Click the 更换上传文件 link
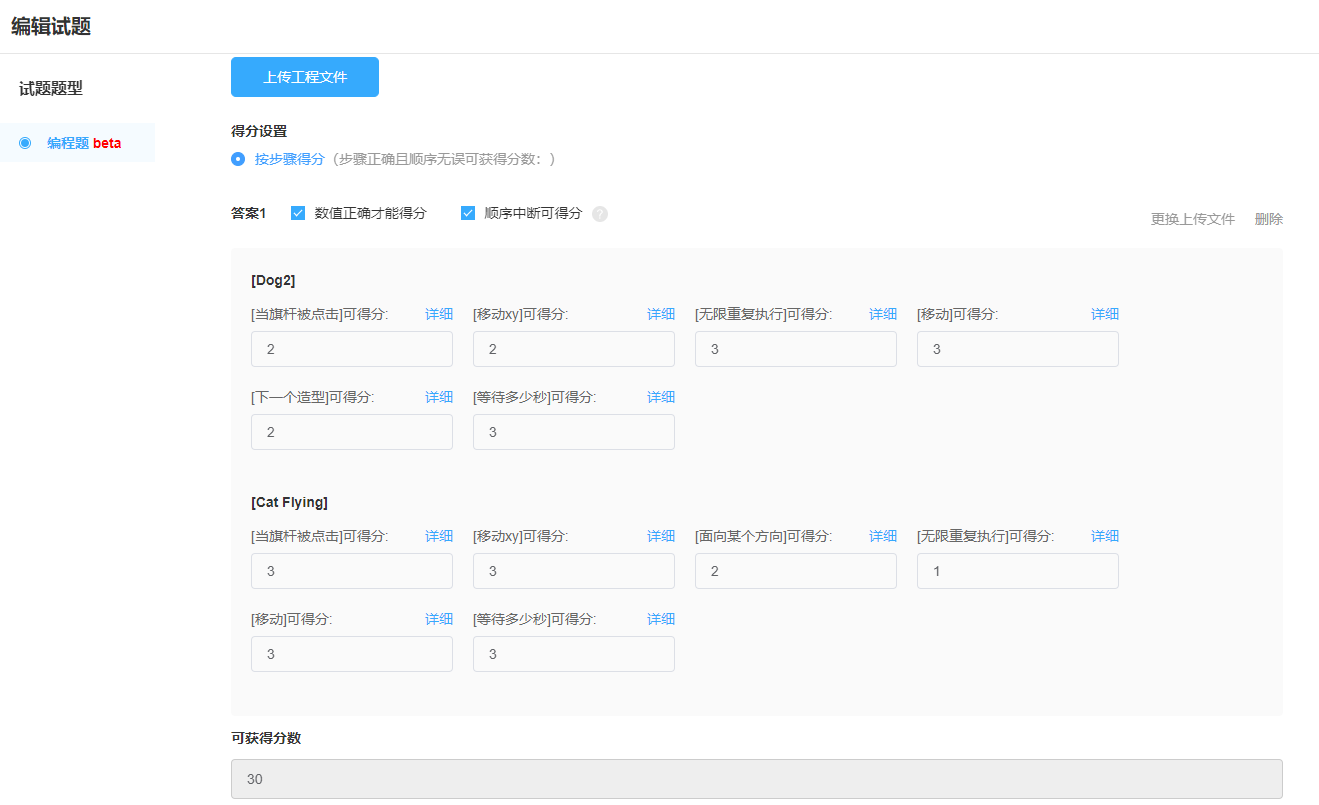The width and height of the screenshot is (1319, 805). [x=1193, y=218]
